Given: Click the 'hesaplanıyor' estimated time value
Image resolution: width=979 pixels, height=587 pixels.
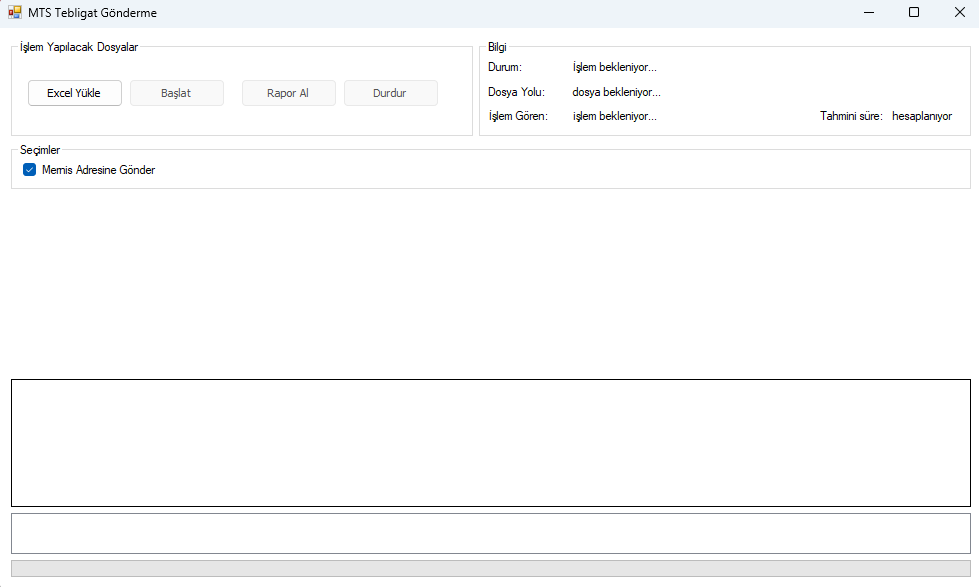Looking at the screenshot, I should [x=922, y=116].
